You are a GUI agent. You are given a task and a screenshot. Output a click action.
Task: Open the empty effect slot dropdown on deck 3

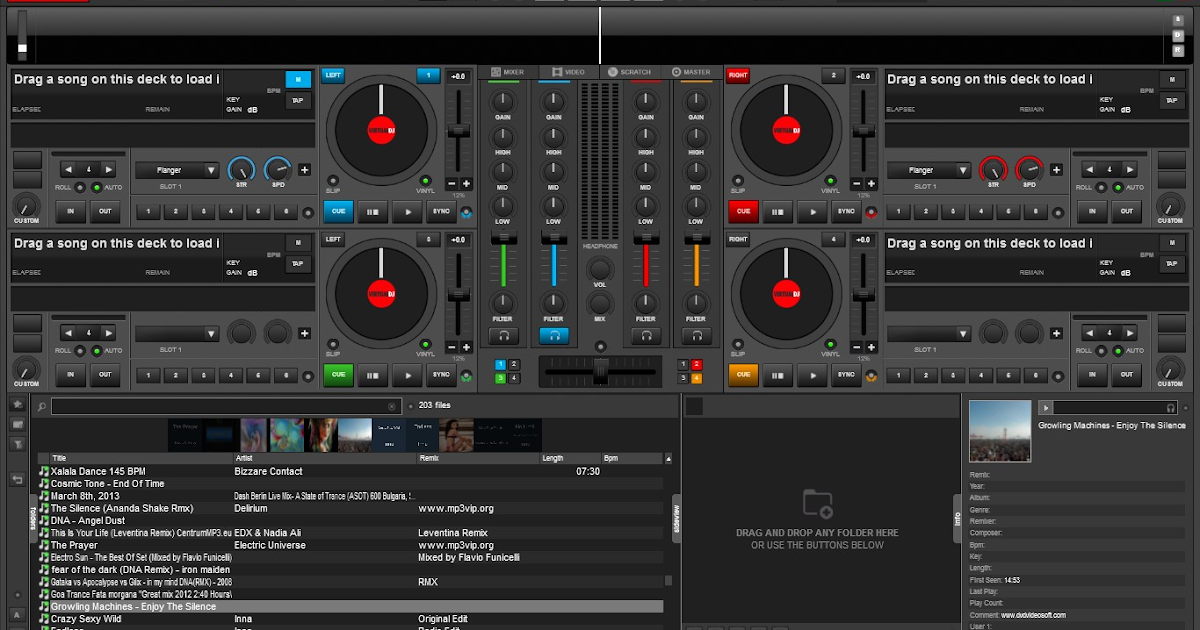click(x=177, y=333)
